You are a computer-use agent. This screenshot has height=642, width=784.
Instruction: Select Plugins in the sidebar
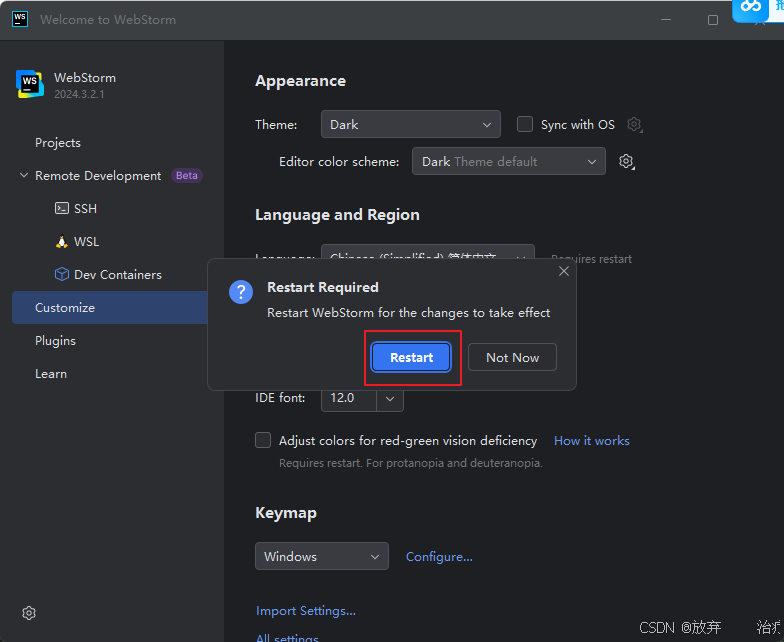click(x=55, y=340)
